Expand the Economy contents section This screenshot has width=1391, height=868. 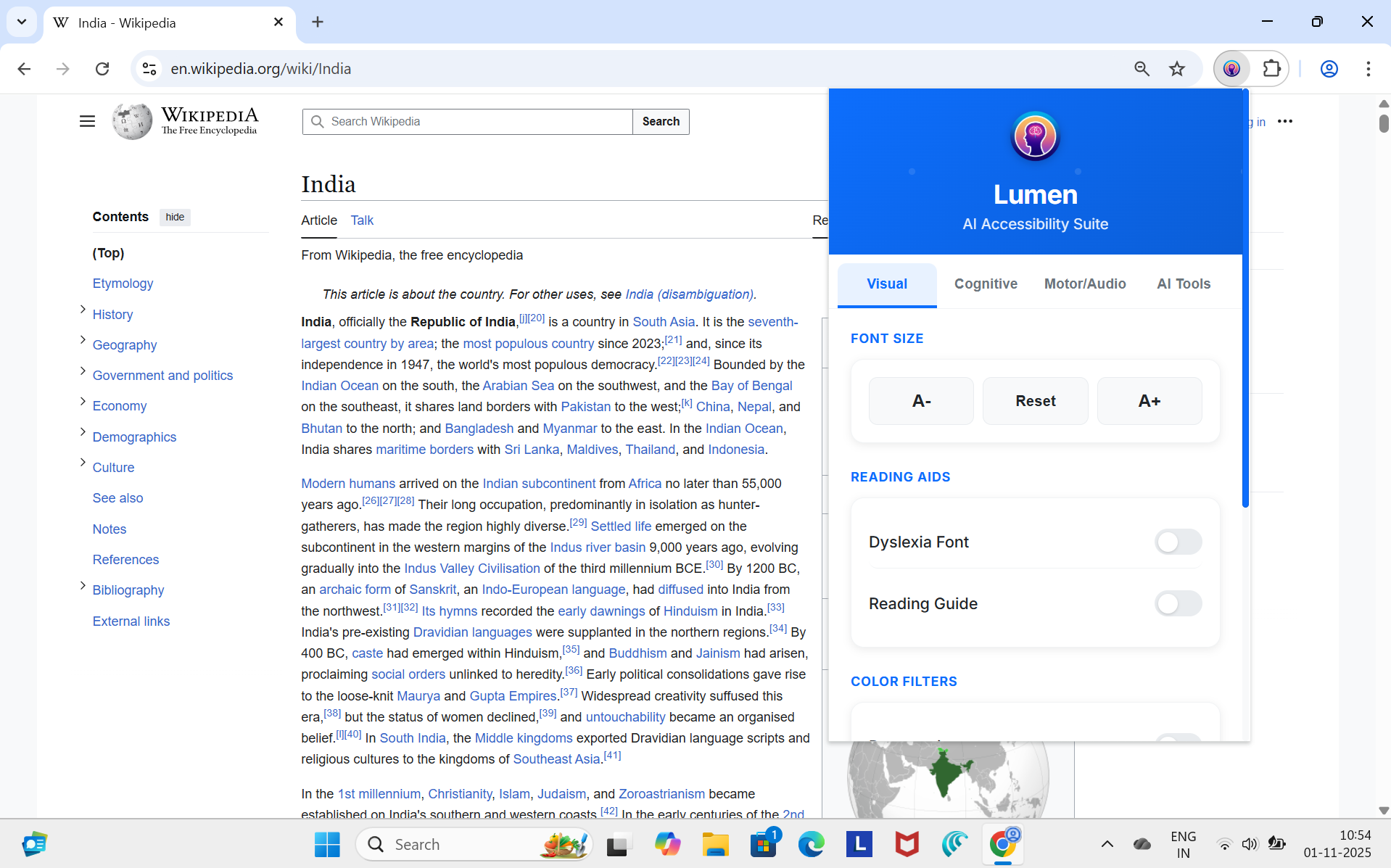coord(83,401)
